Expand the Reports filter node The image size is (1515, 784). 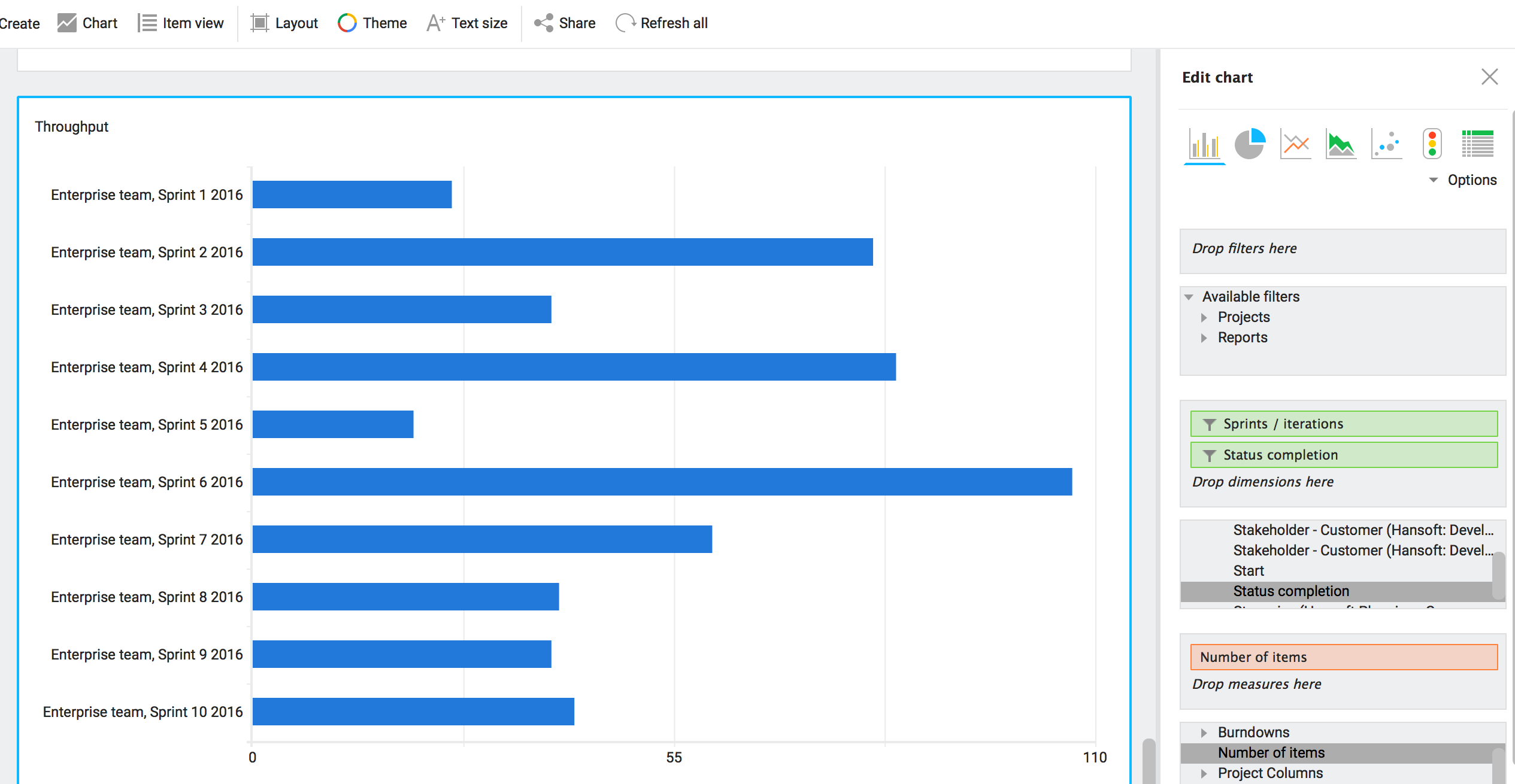tap(1204, 338)
